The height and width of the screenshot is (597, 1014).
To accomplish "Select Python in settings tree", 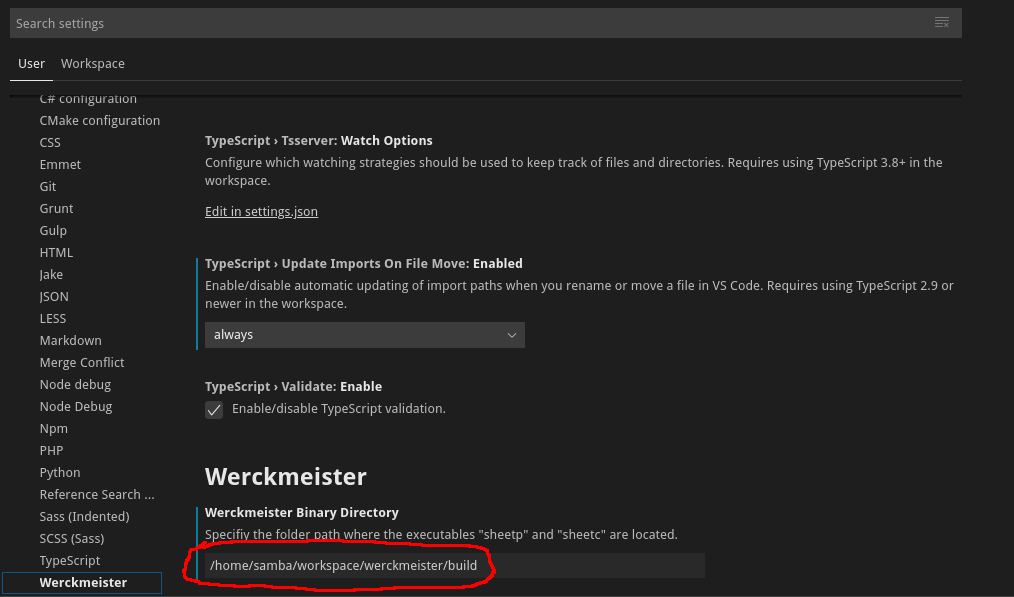I will click(x=59, y=472).
